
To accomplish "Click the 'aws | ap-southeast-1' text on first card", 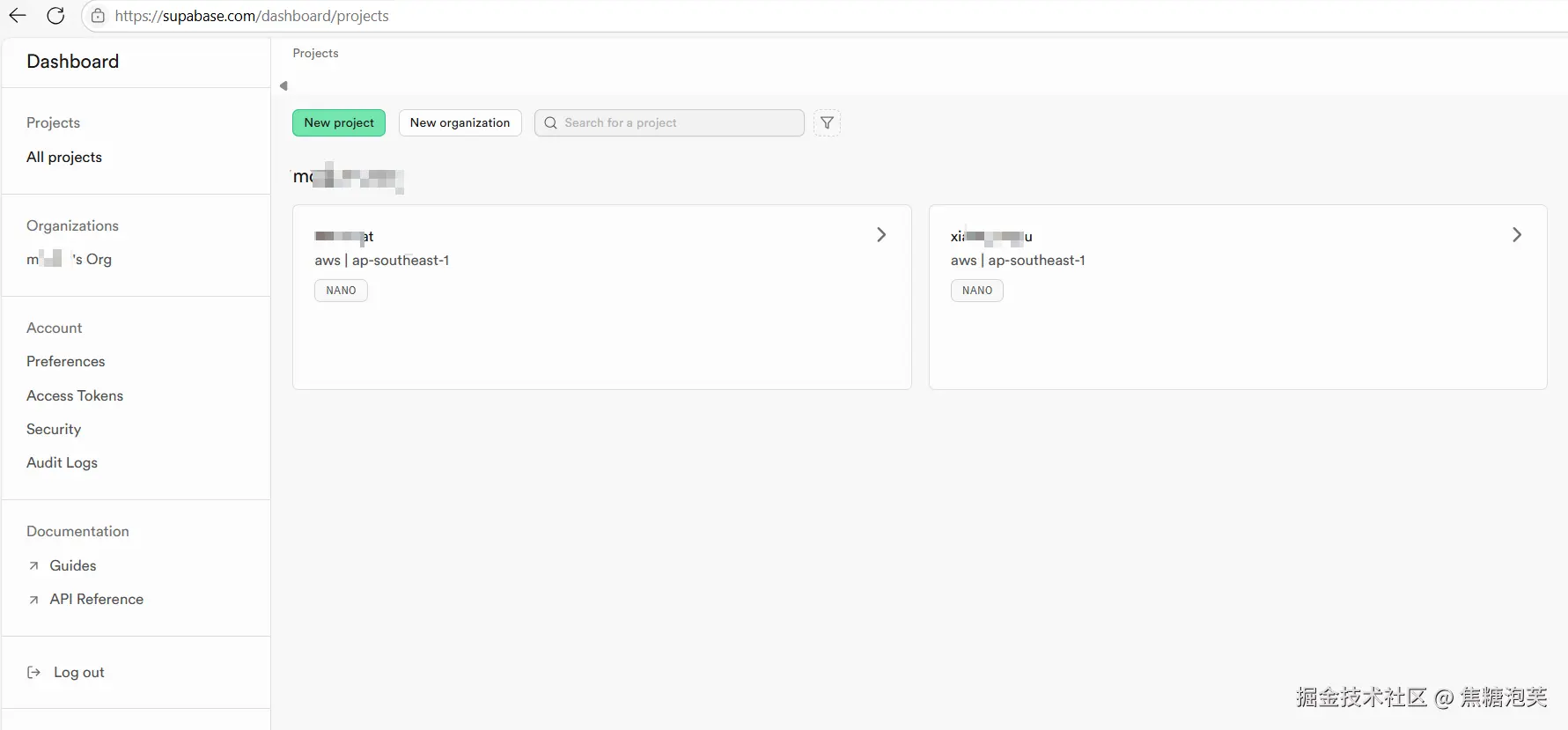I will coord(382,260).
